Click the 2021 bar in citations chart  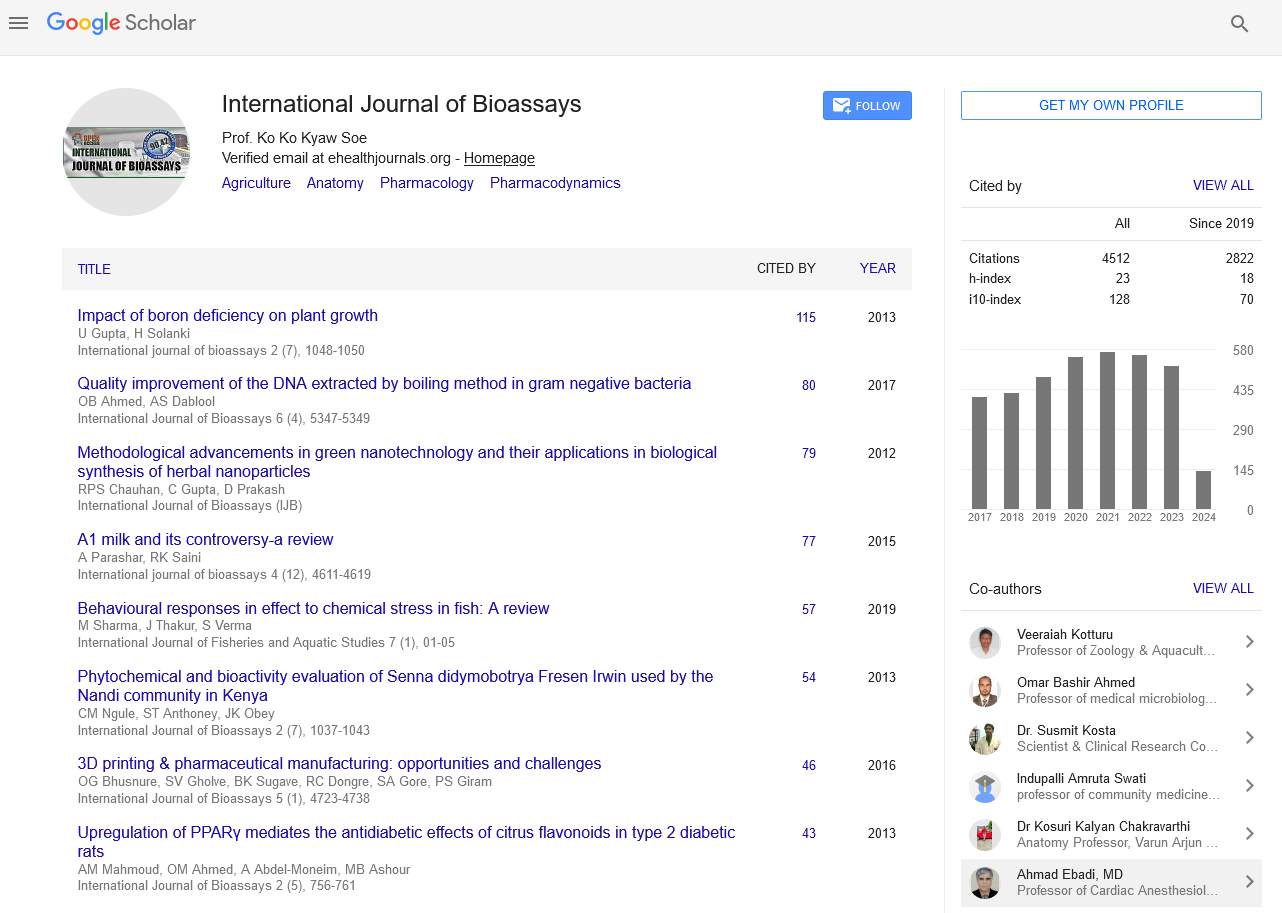pos(1108,430)
